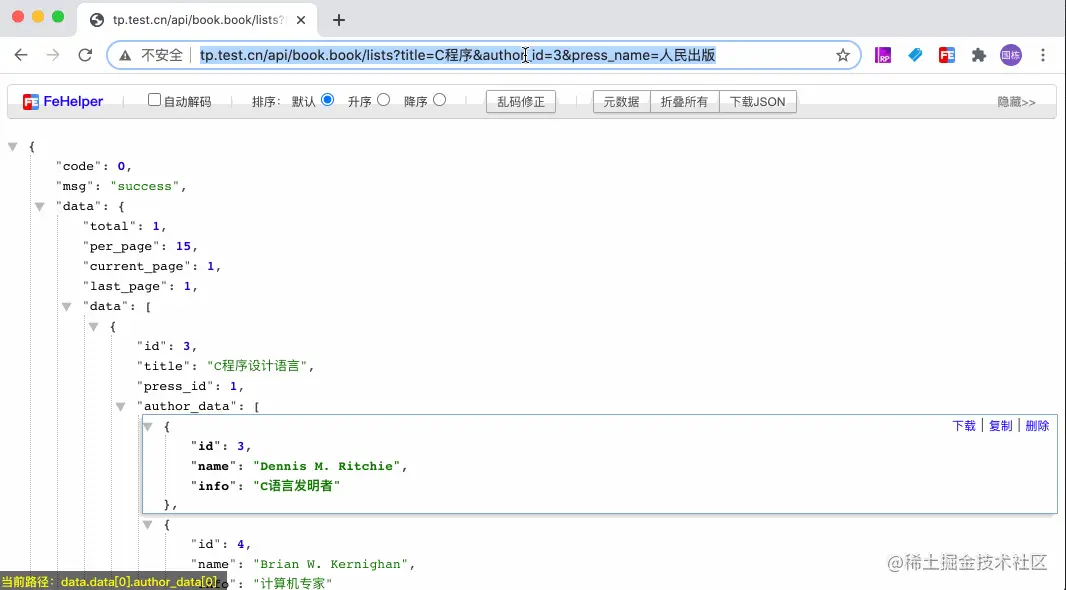Open the Chrome three-dot menu

coord(1043,55)
